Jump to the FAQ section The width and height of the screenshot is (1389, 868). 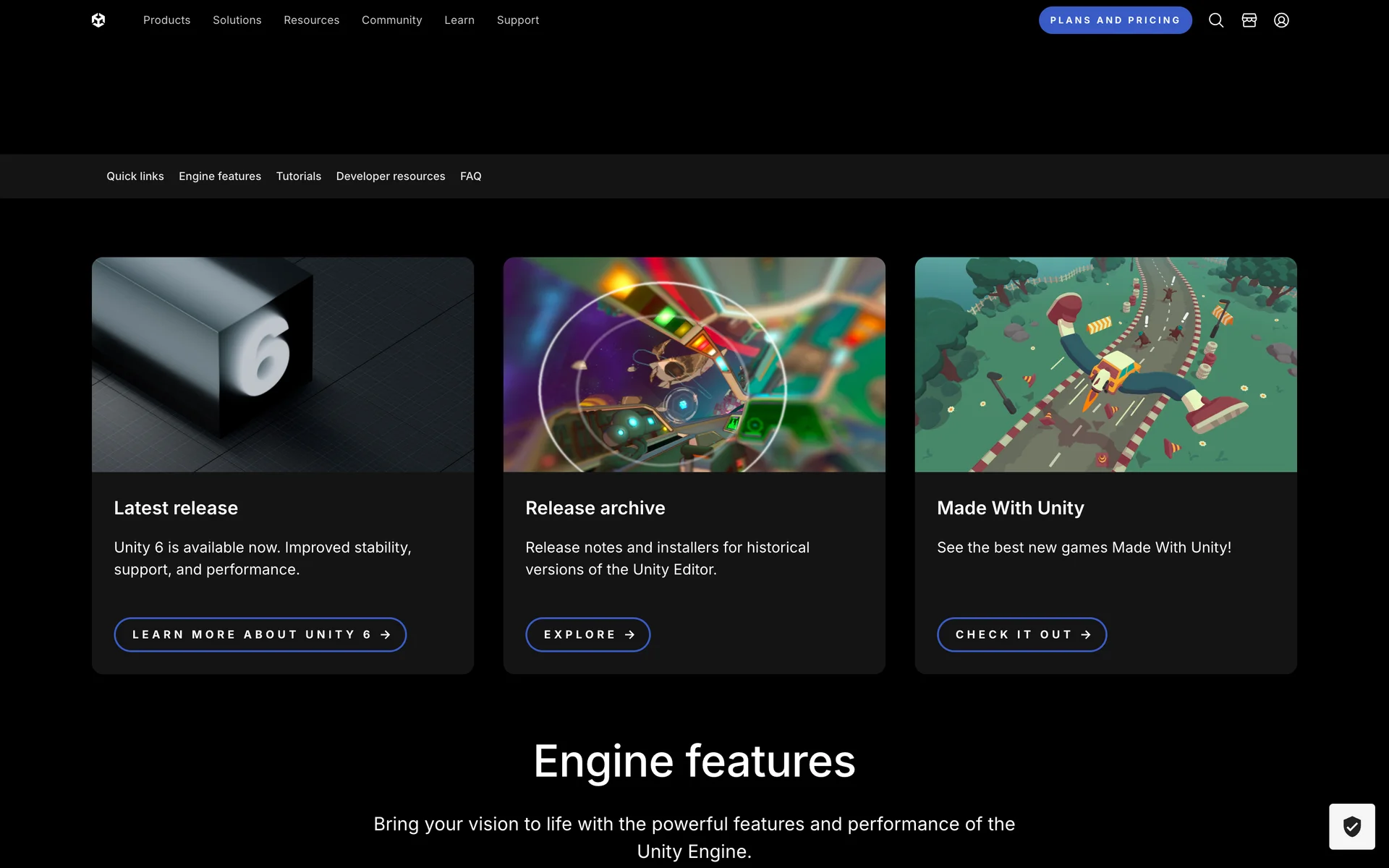[470, 176]
